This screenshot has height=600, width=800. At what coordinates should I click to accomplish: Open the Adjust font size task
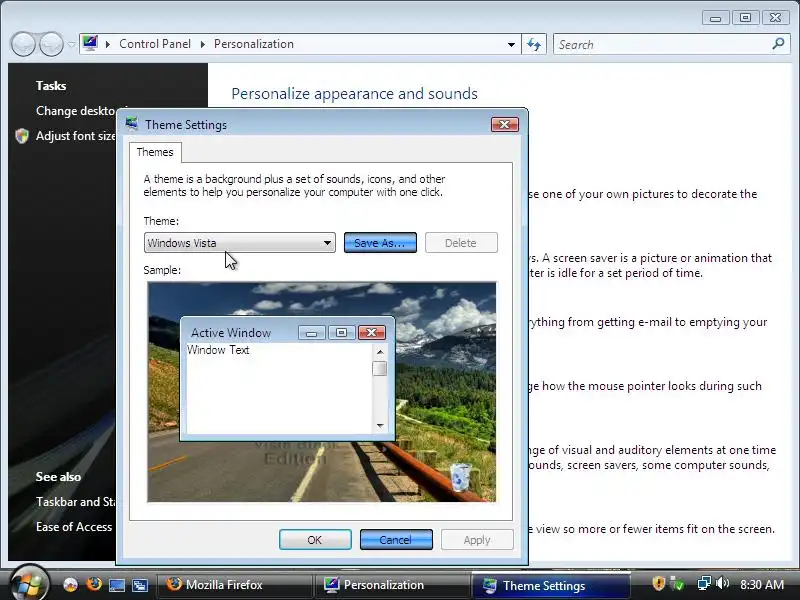pyautogui.click(x=76, y=136)
